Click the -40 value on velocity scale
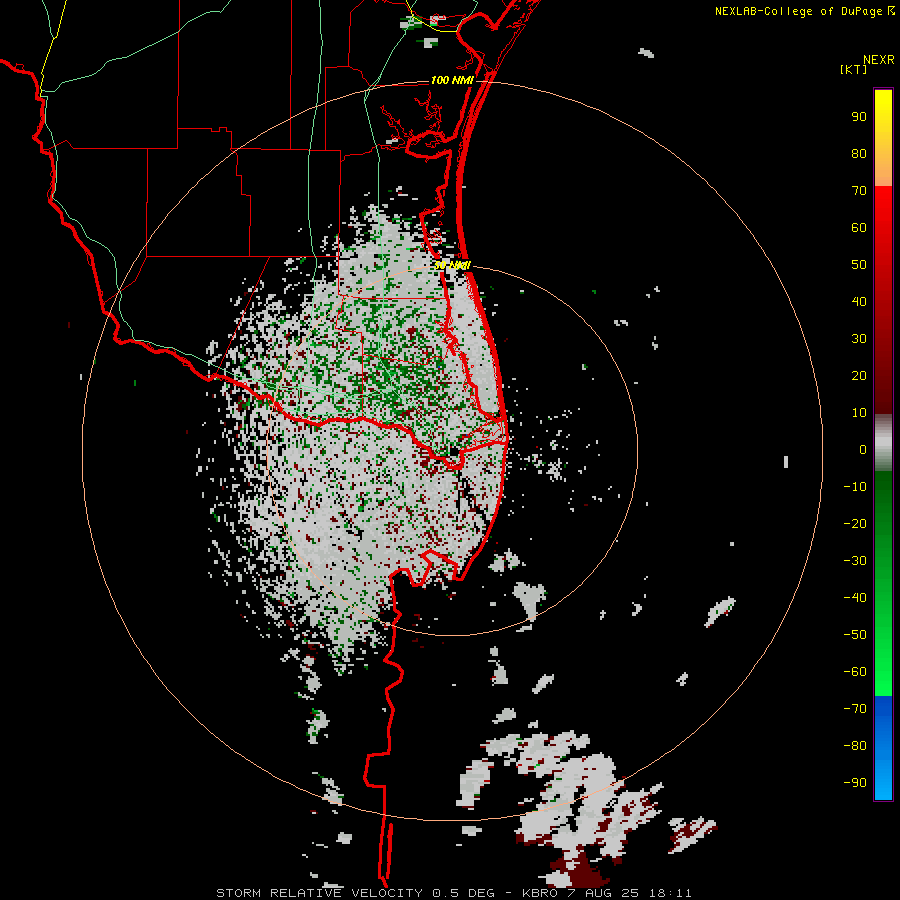Image resolution: width=900 pixels, height=900 pixels. pos(855,598)
